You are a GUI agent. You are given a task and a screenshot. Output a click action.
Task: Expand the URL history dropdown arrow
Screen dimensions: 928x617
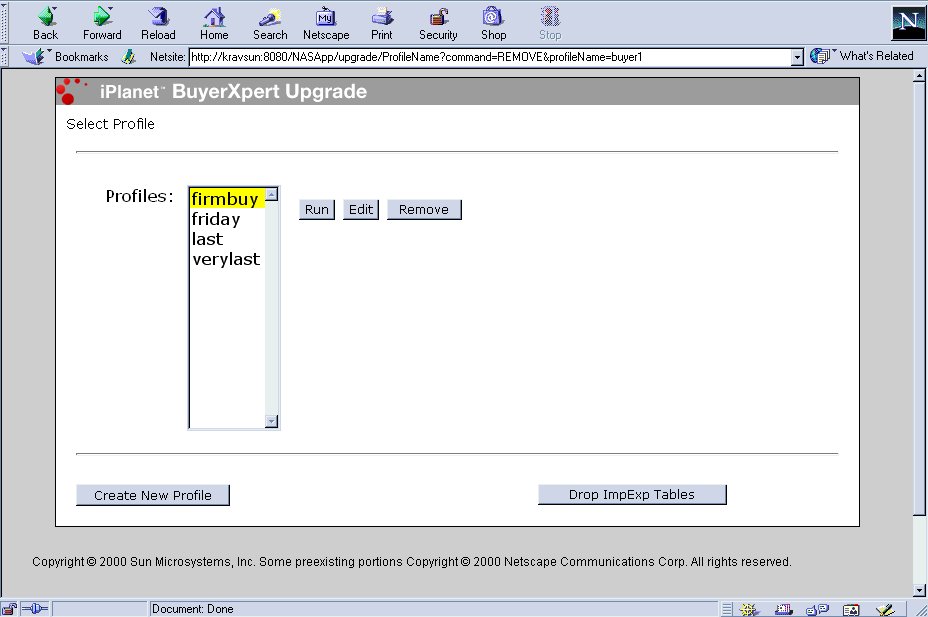point(797,57)
